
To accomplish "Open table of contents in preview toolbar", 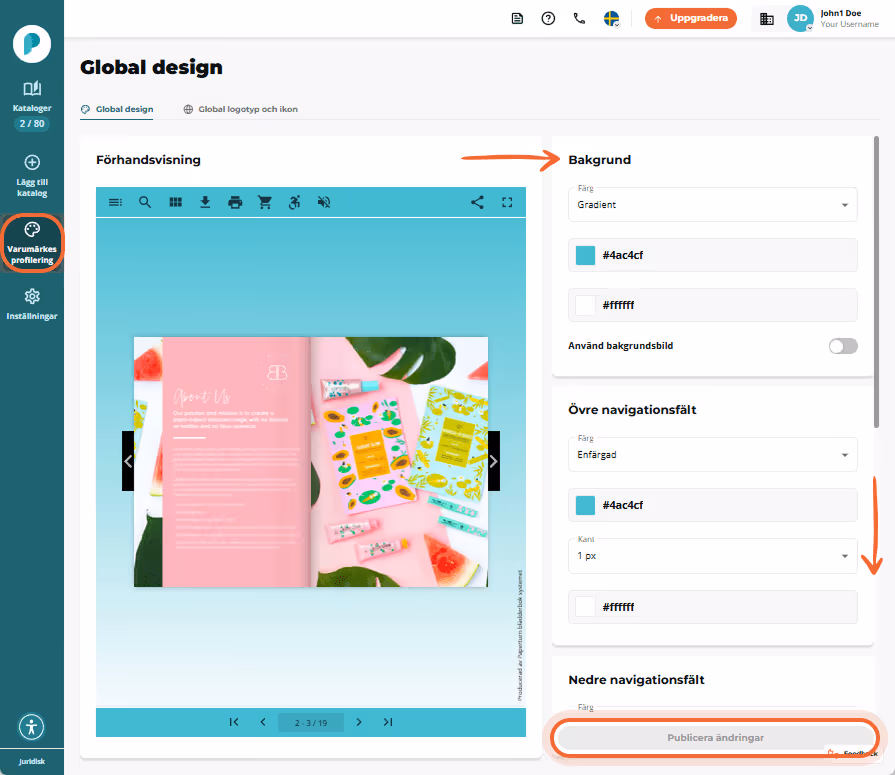I will click(x=115, y=202).
